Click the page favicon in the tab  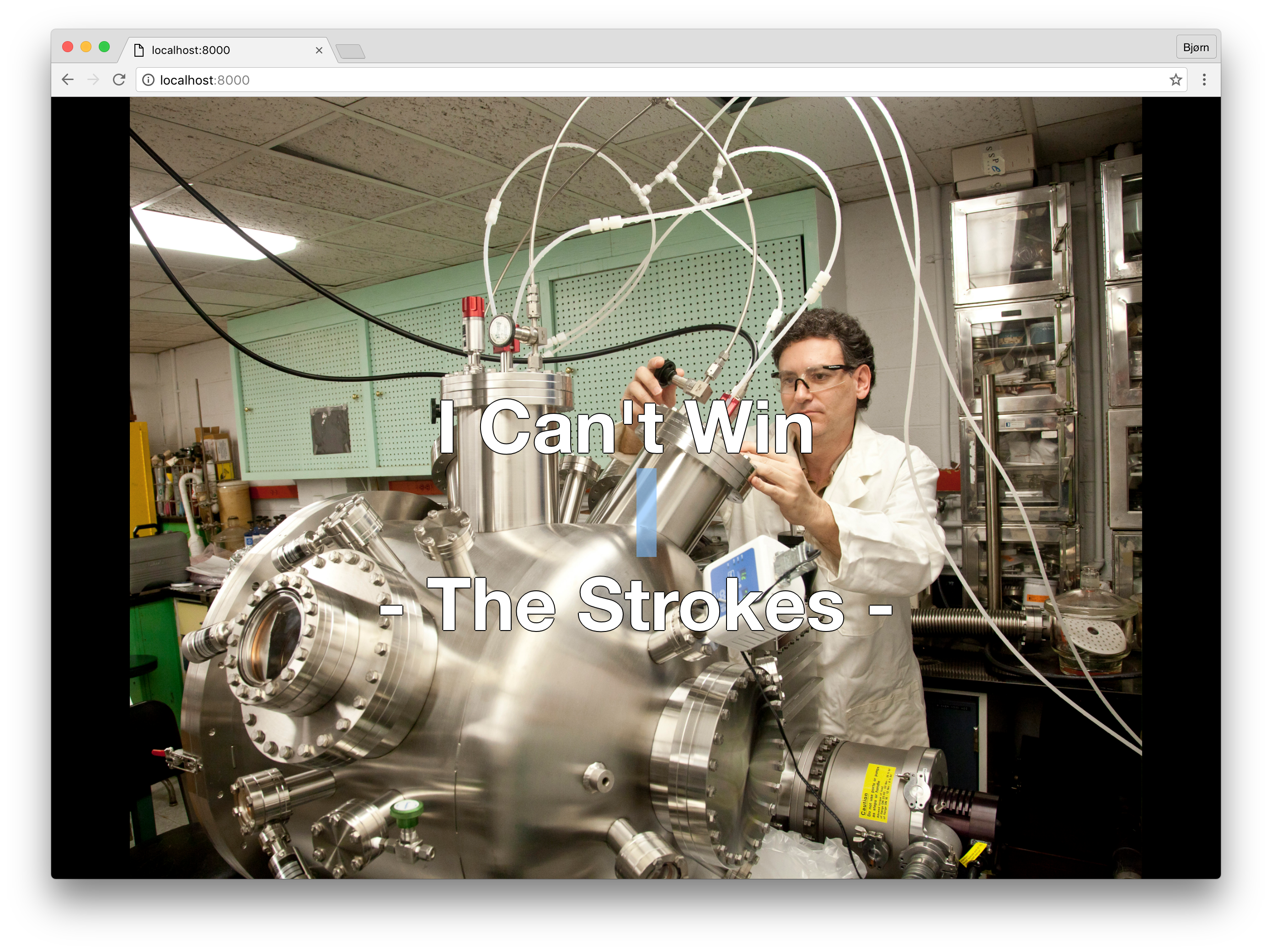139,51
